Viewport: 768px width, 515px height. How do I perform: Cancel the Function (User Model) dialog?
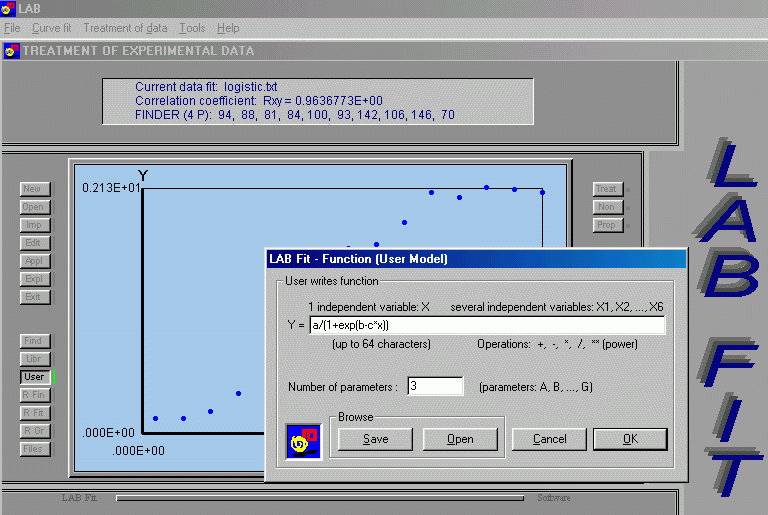click(549, 439)
